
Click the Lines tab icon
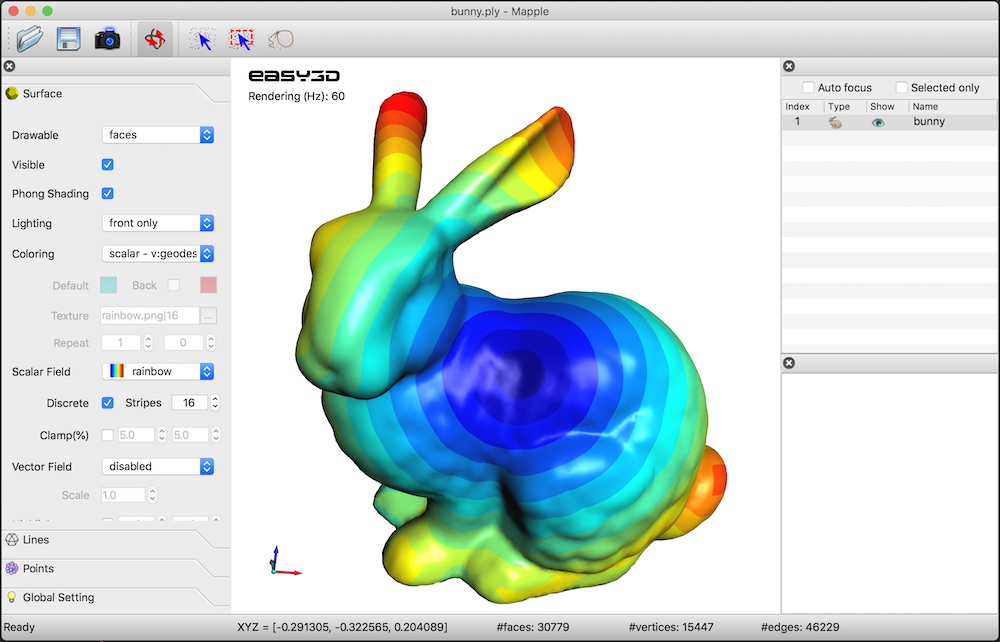tap(11, 540)
